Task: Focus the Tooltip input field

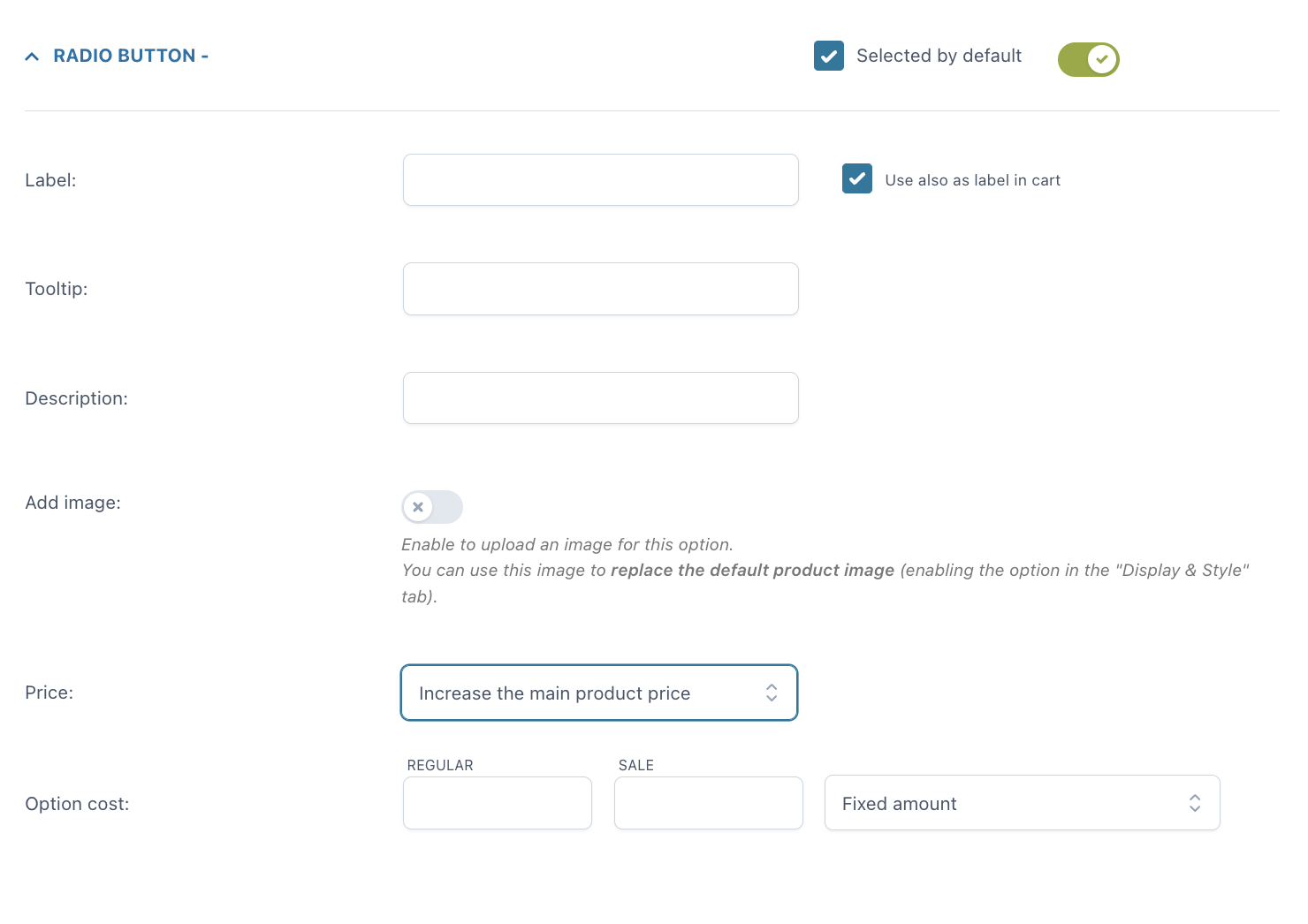Action: click(600, 289)
